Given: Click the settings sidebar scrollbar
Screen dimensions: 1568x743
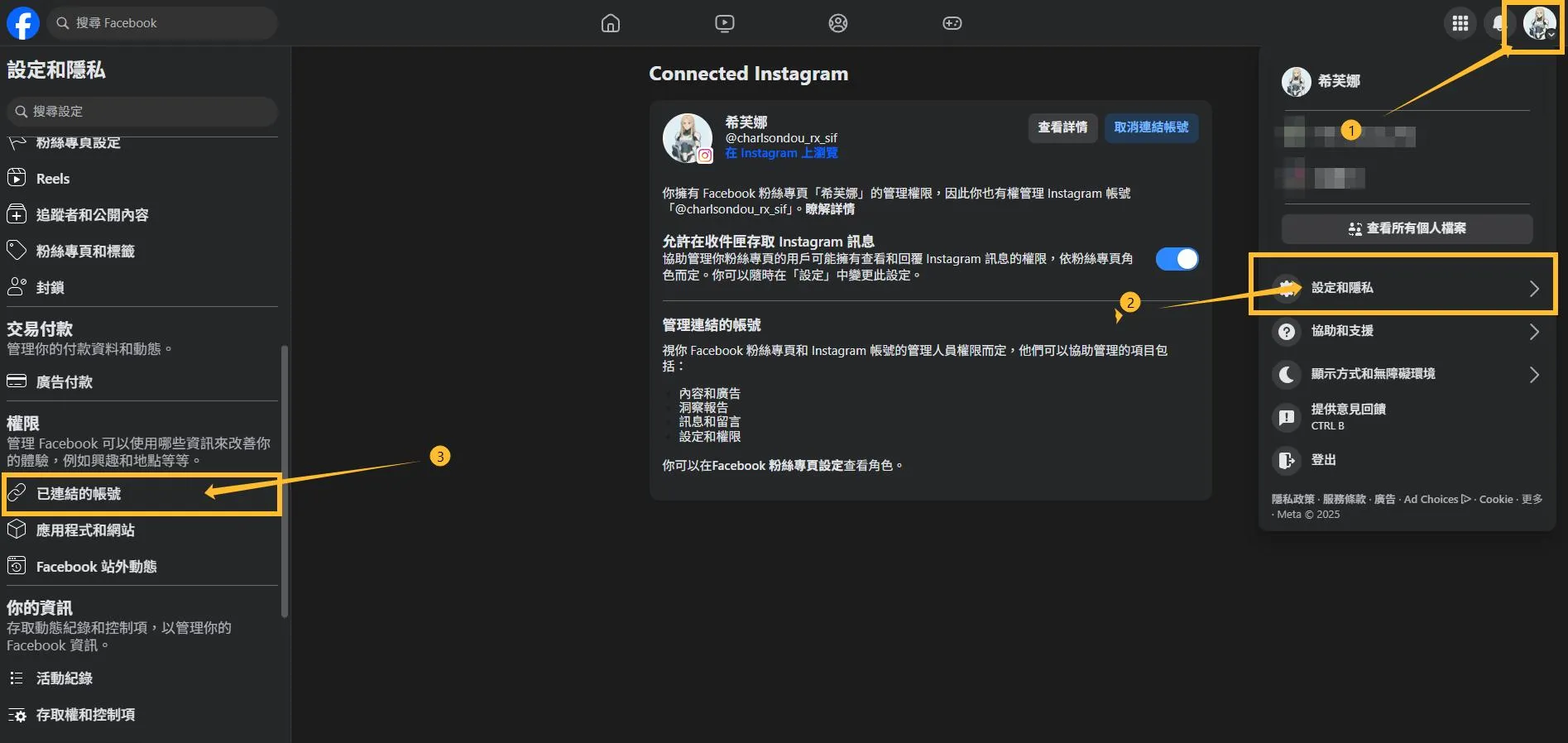Looking at the screenshot, I should (285, 480).
